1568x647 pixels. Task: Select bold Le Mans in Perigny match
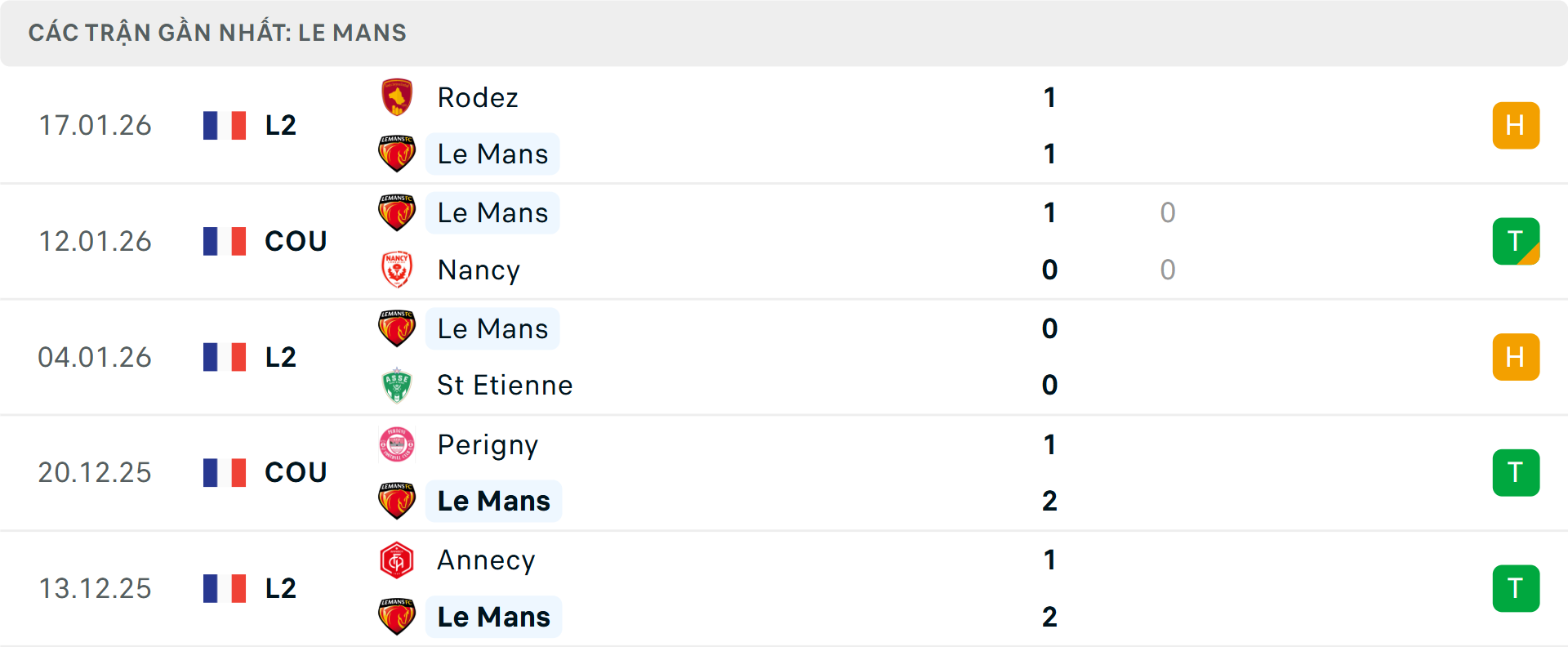[x=493, y=501]
